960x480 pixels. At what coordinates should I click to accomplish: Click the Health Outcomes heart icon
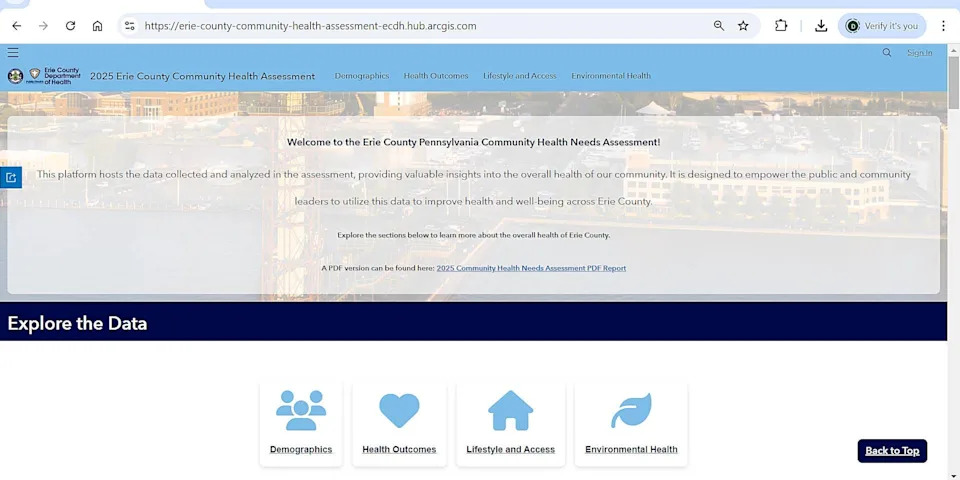399,410
